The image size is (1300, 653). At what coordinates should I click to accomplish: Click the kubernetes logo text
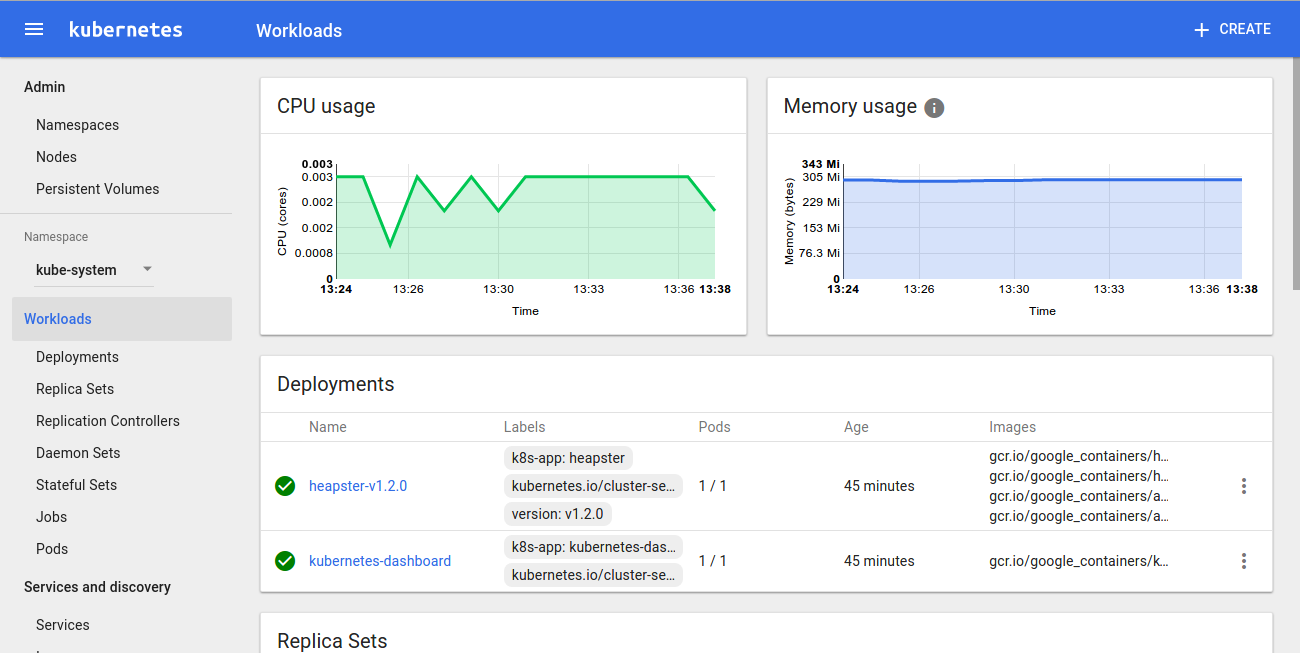126,29
